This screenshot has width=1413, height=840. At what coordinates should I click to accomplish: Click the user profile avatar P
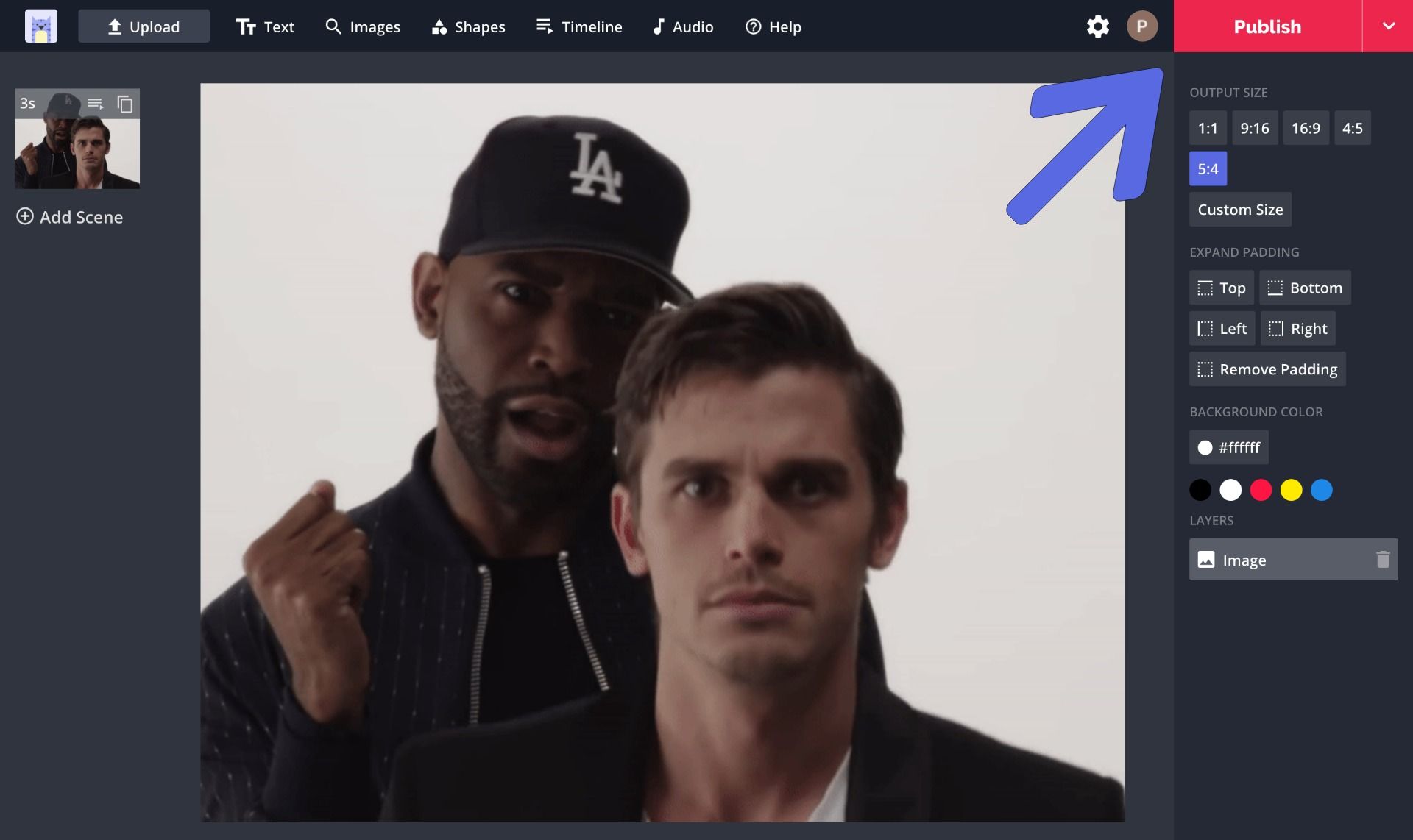[1141, 26]
